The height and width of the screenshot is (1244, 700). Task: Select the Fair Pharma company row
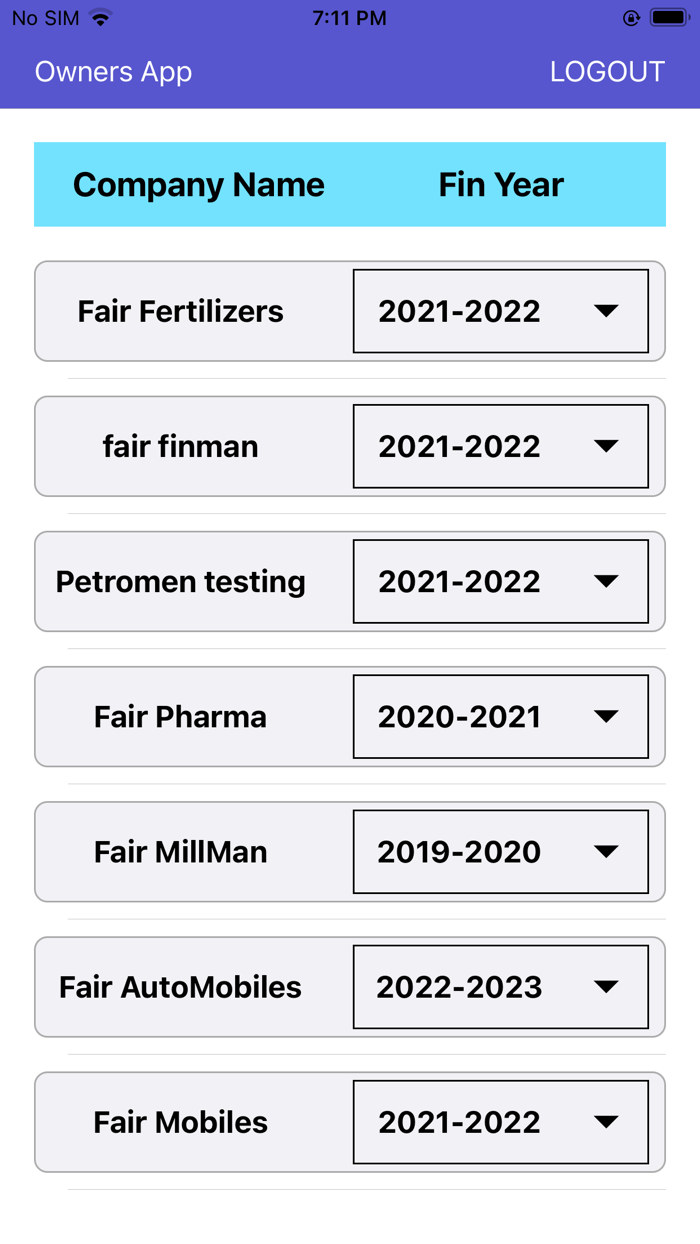(x=180, y=717)
